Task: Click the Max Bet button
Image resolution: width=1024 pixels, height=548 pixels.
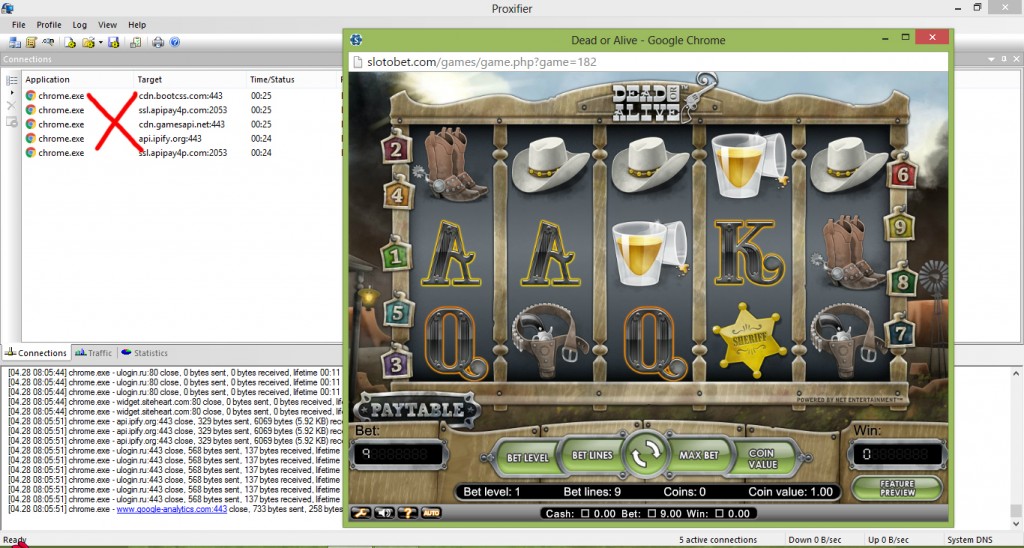Action: coord(699,455)
